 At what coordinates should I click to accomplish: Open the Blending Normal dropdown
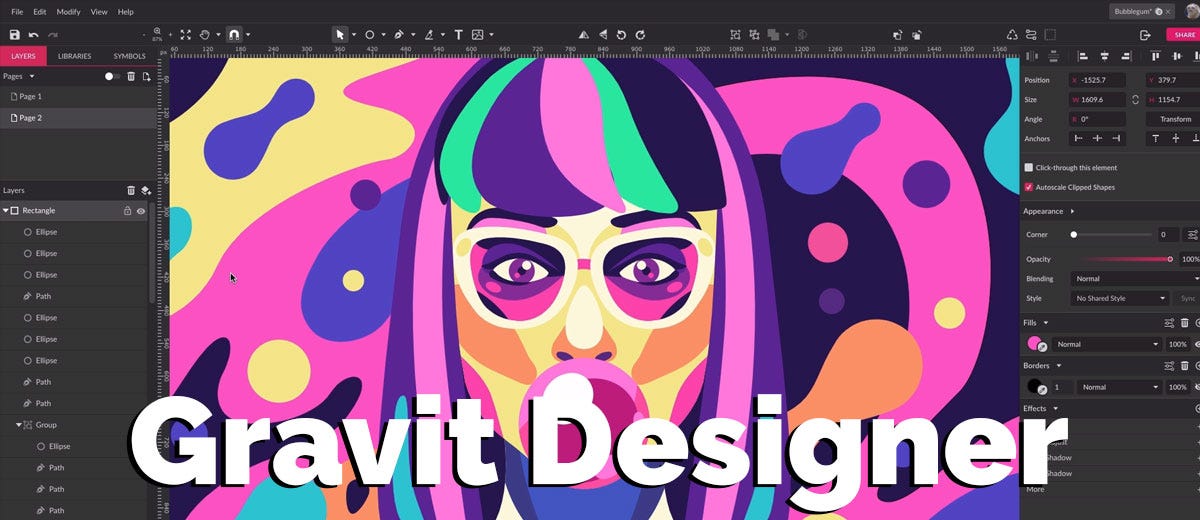1134,279
